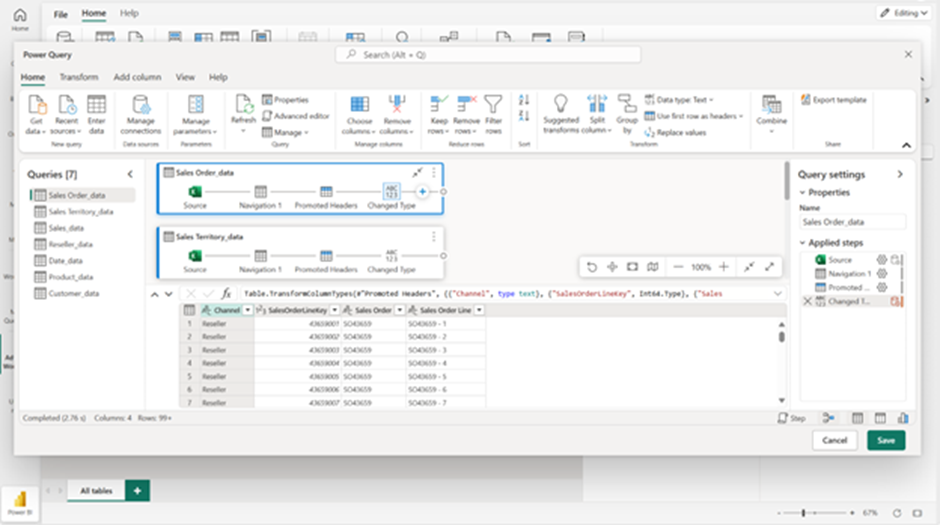Toggle diagram fullscreen expand
This screenshot has height=525, width=940.
pyautogui.click(x=769, y=267)
